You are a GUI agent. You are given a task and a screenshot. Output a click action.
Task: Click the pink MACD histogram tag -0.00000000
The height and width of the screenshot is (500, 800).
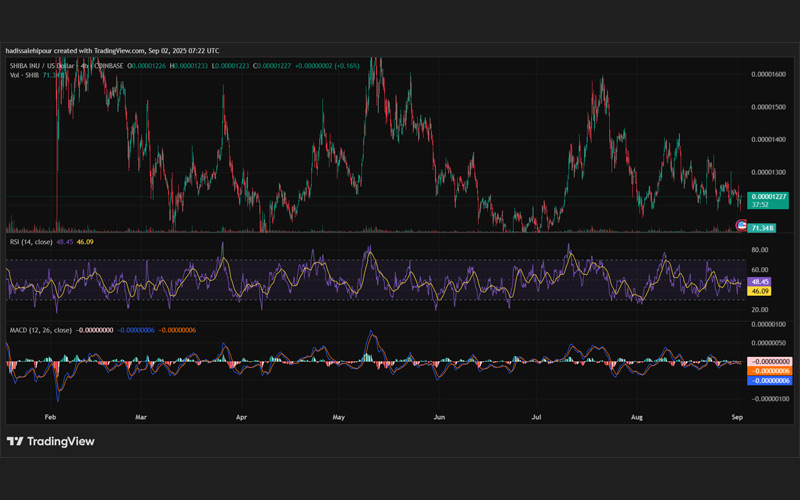tap(770, 361)
